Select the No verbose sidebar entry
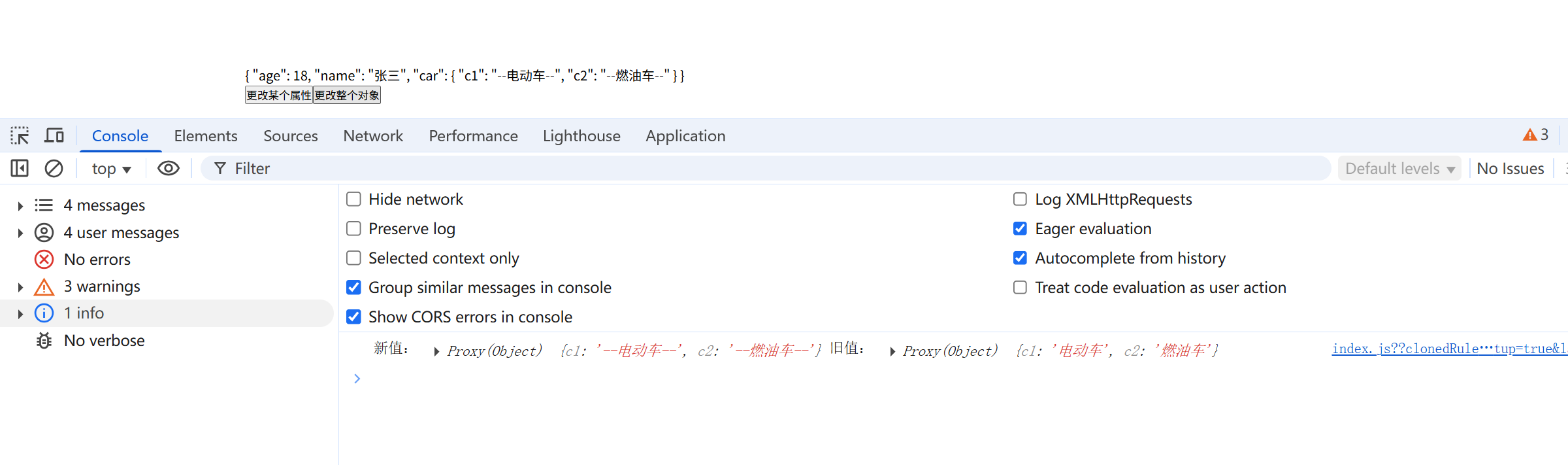1568x465 pixels. pos(104,341)
